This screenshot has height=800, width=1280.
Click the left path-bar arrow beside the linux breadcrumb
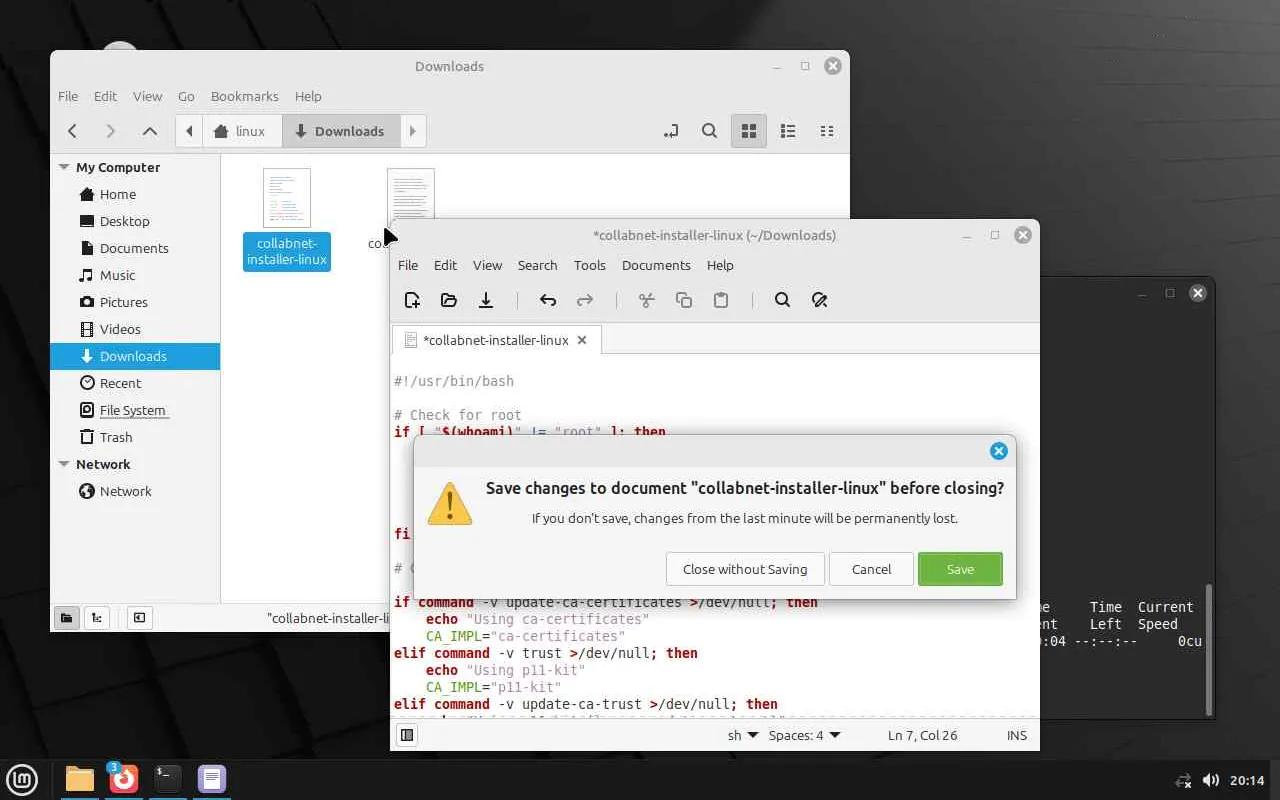189,131
